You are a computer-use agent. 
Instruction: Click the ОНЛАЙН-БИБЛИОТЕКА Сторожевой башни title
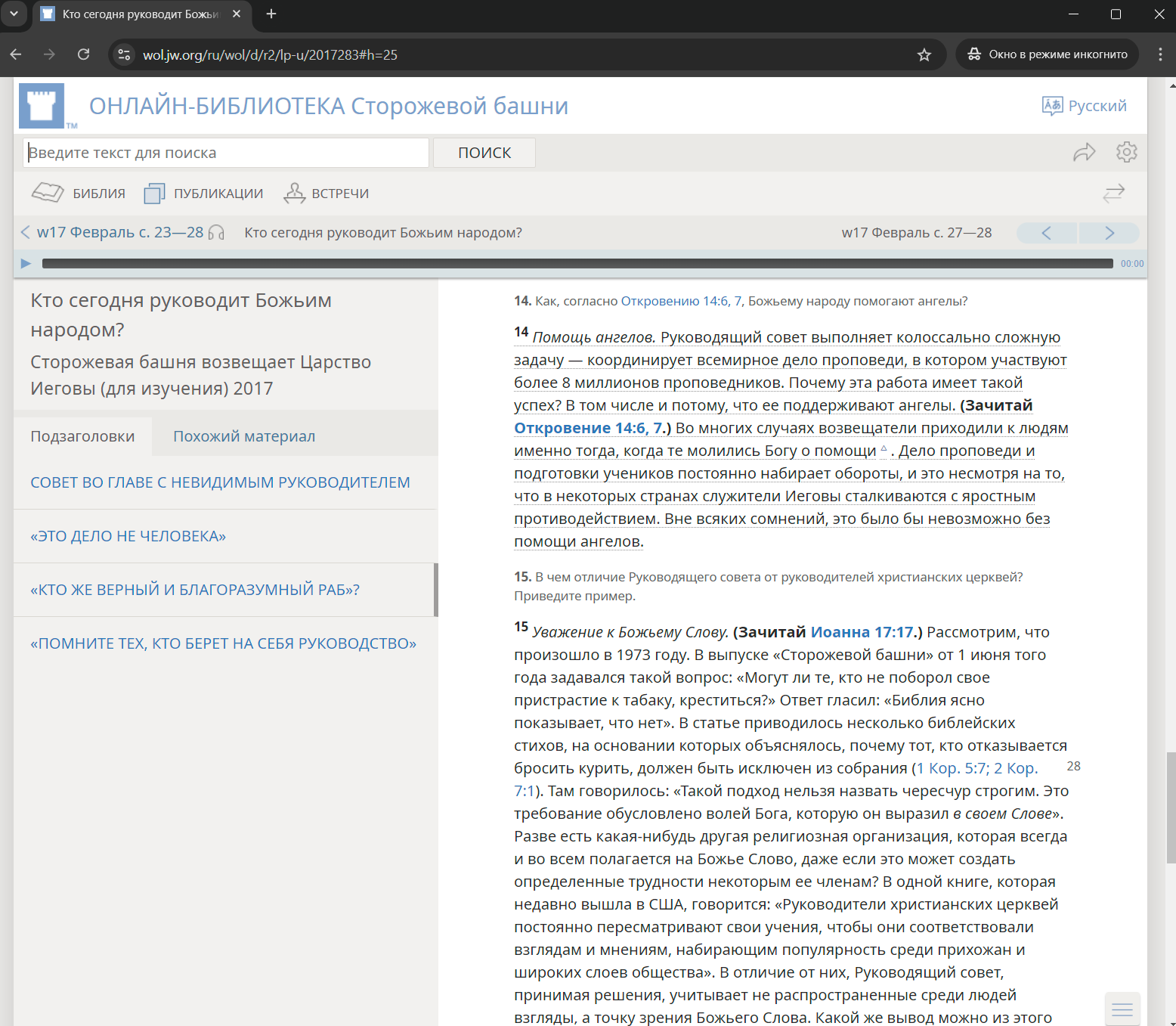tap(329, 106)
